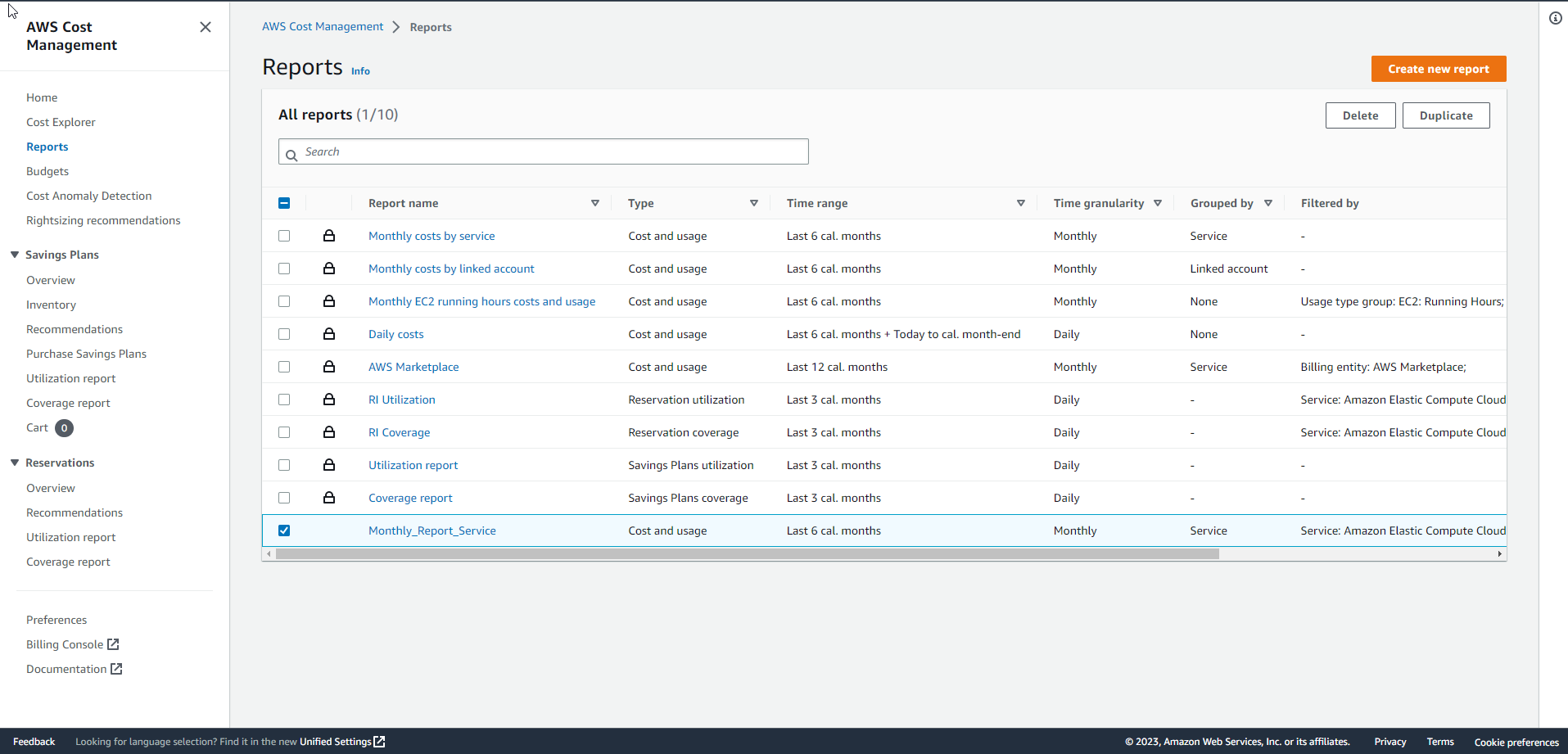This screenshot has width=1568, height=754.
Task: Sort by Time granularity column arrow
Action: 1158,203
